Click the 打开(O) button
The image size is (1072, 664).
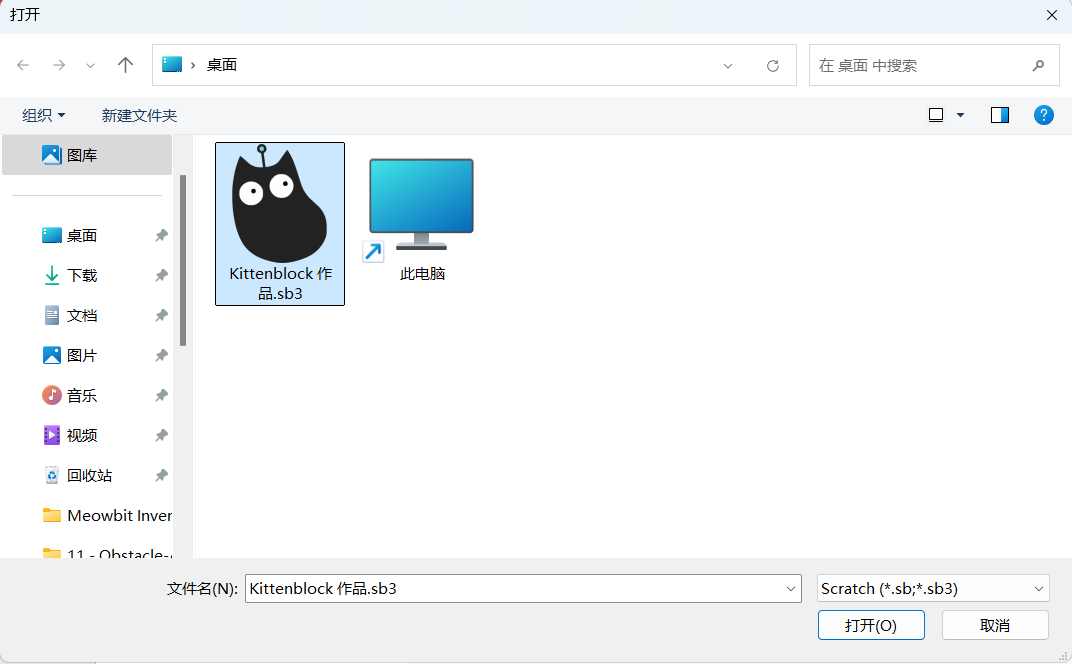[871, 625]
